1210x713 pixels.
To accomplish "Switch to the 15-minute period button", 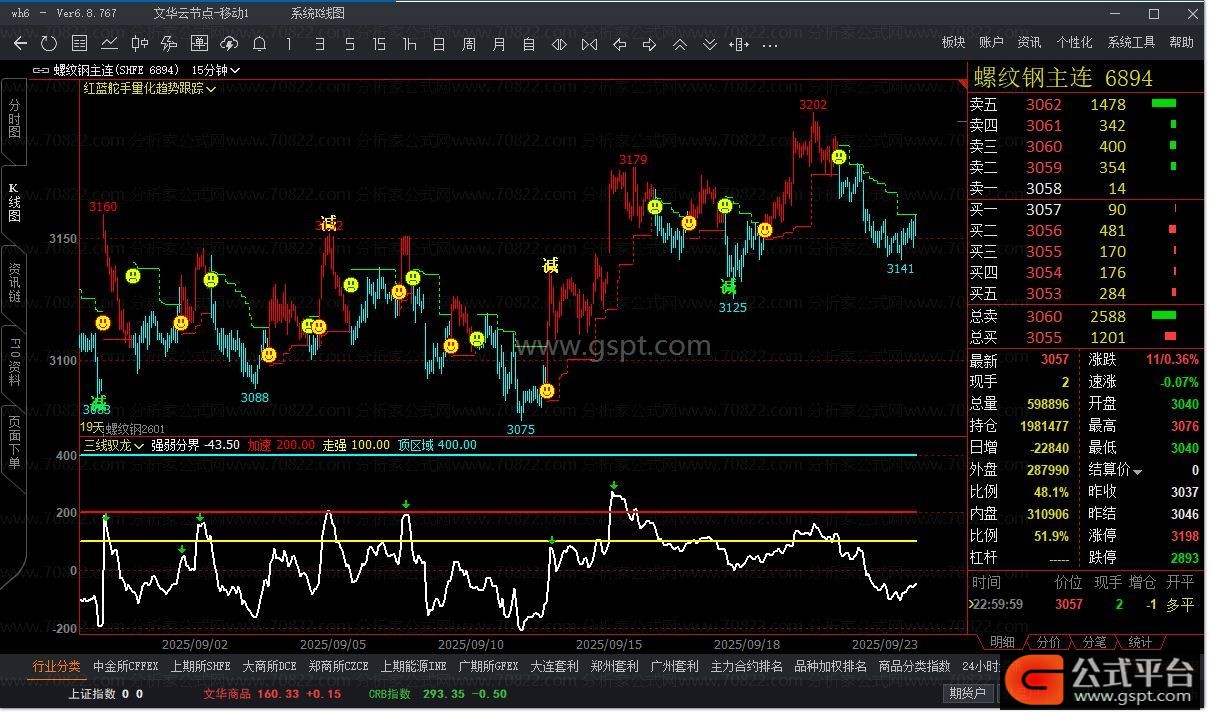I will tap(379, 44).
